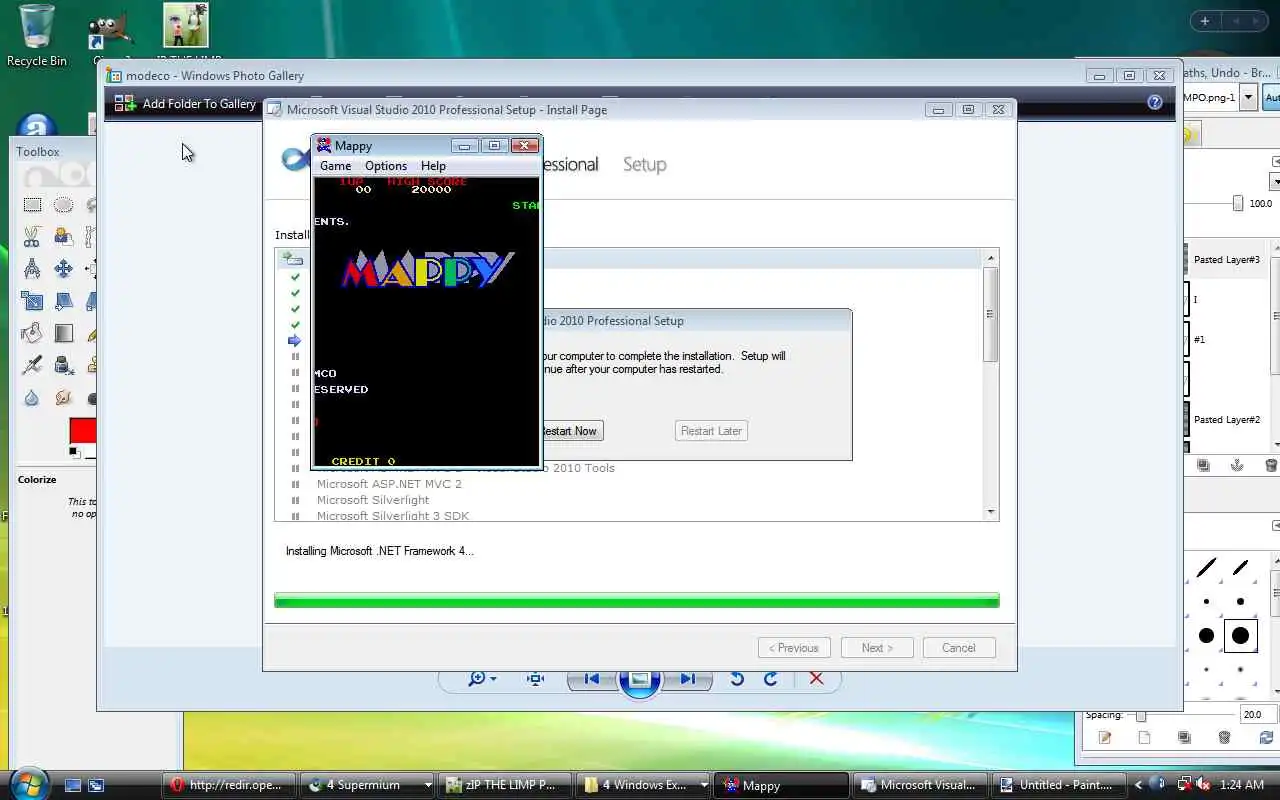
Task: Click the Restart Now button
Action: pos(571,431)
